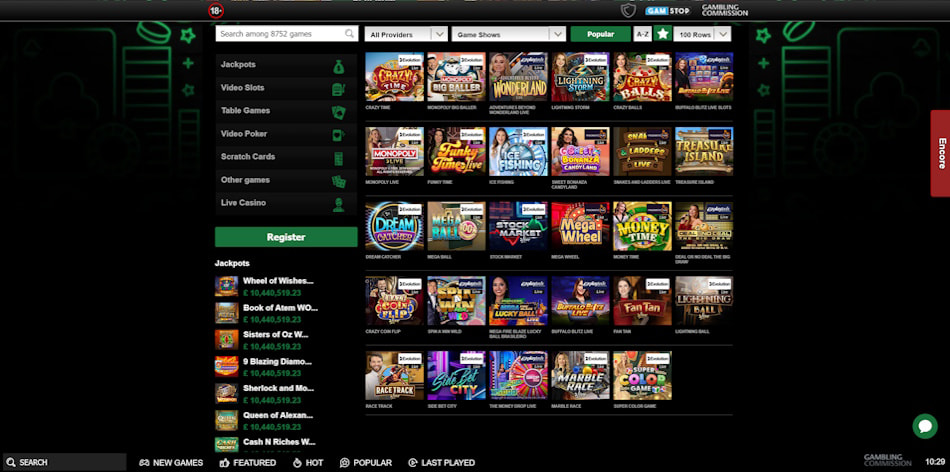The image size is (950, 472).
Task: Open the Crazy Balls thumbnail
Action: click(x=642, y=77)
